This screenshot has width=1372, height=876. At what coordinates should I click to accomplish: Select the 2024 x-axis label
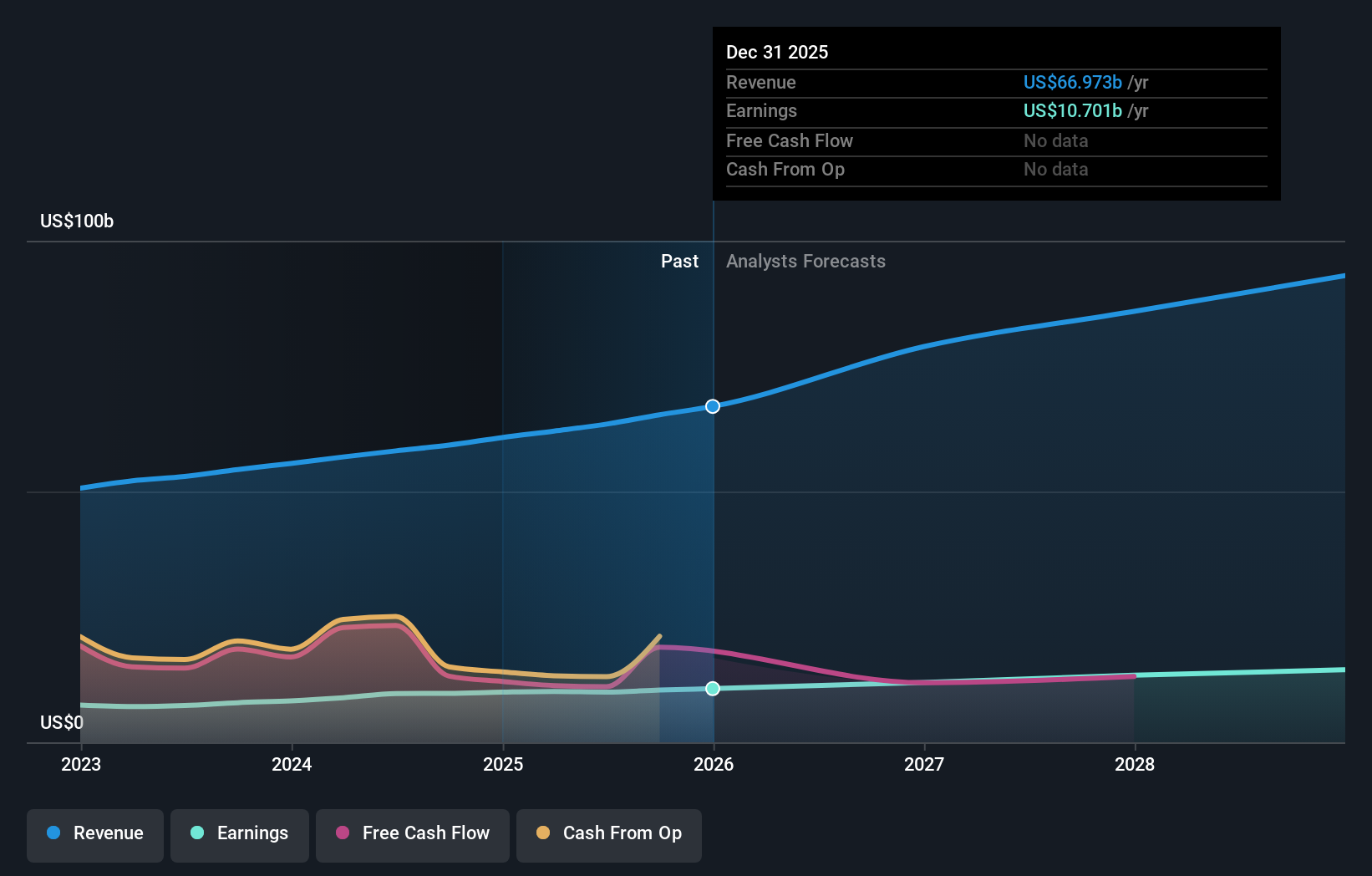point(292,765)
